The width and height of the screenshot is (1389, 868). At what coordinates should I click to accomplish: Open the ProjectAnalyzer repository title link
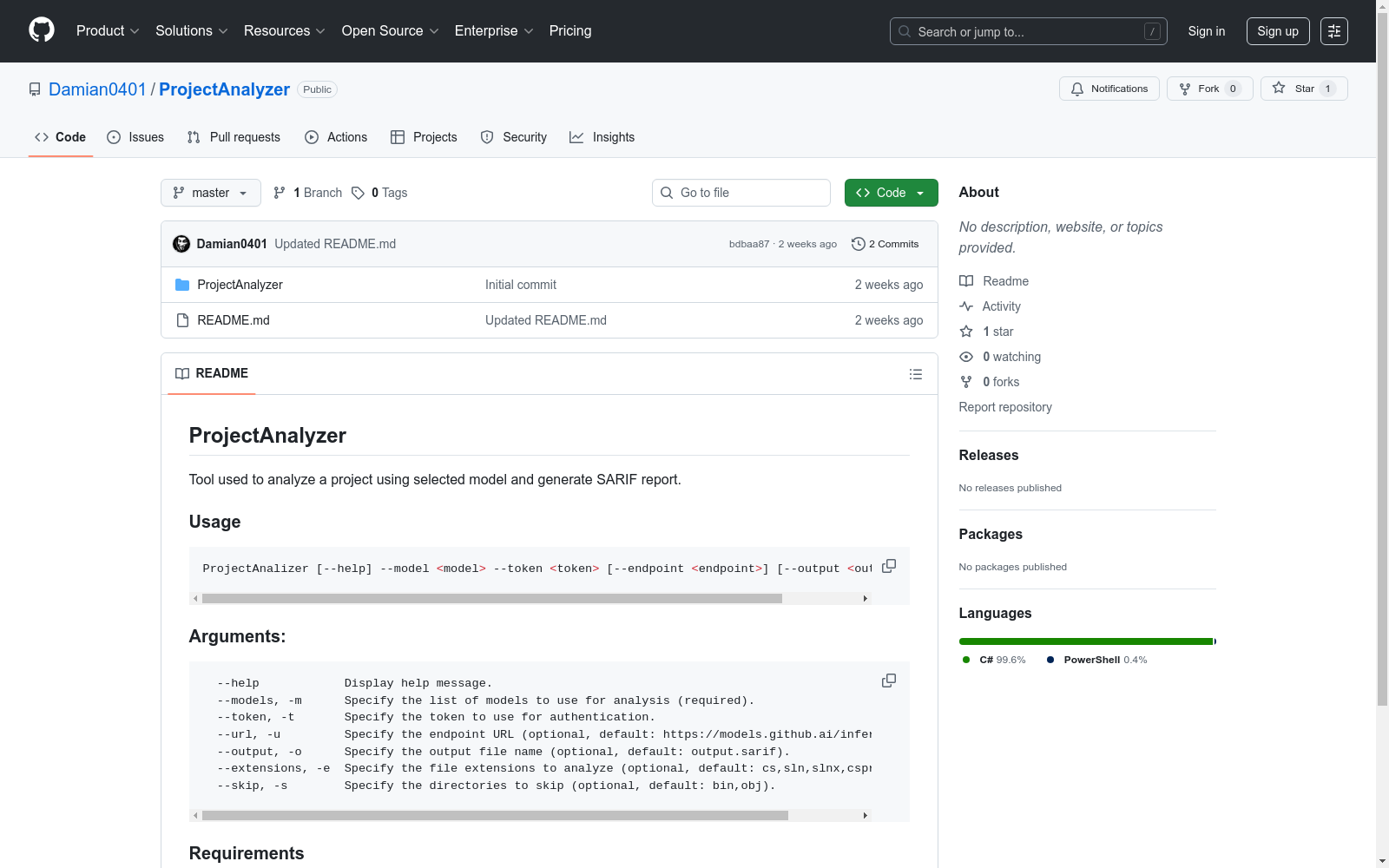[x=224, y=89]
